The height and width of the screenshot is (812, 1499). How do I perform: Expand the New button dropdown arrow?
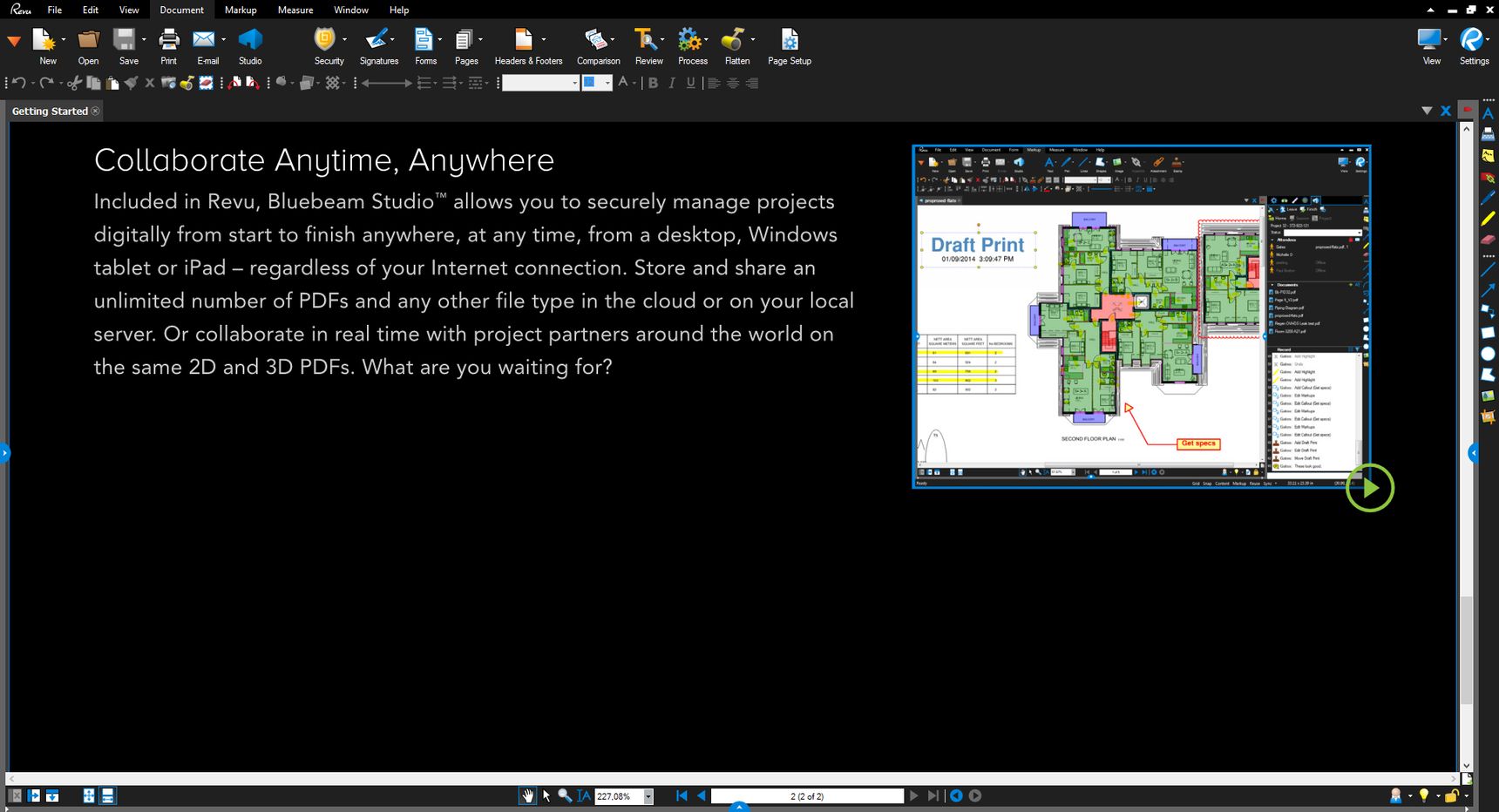64,39
